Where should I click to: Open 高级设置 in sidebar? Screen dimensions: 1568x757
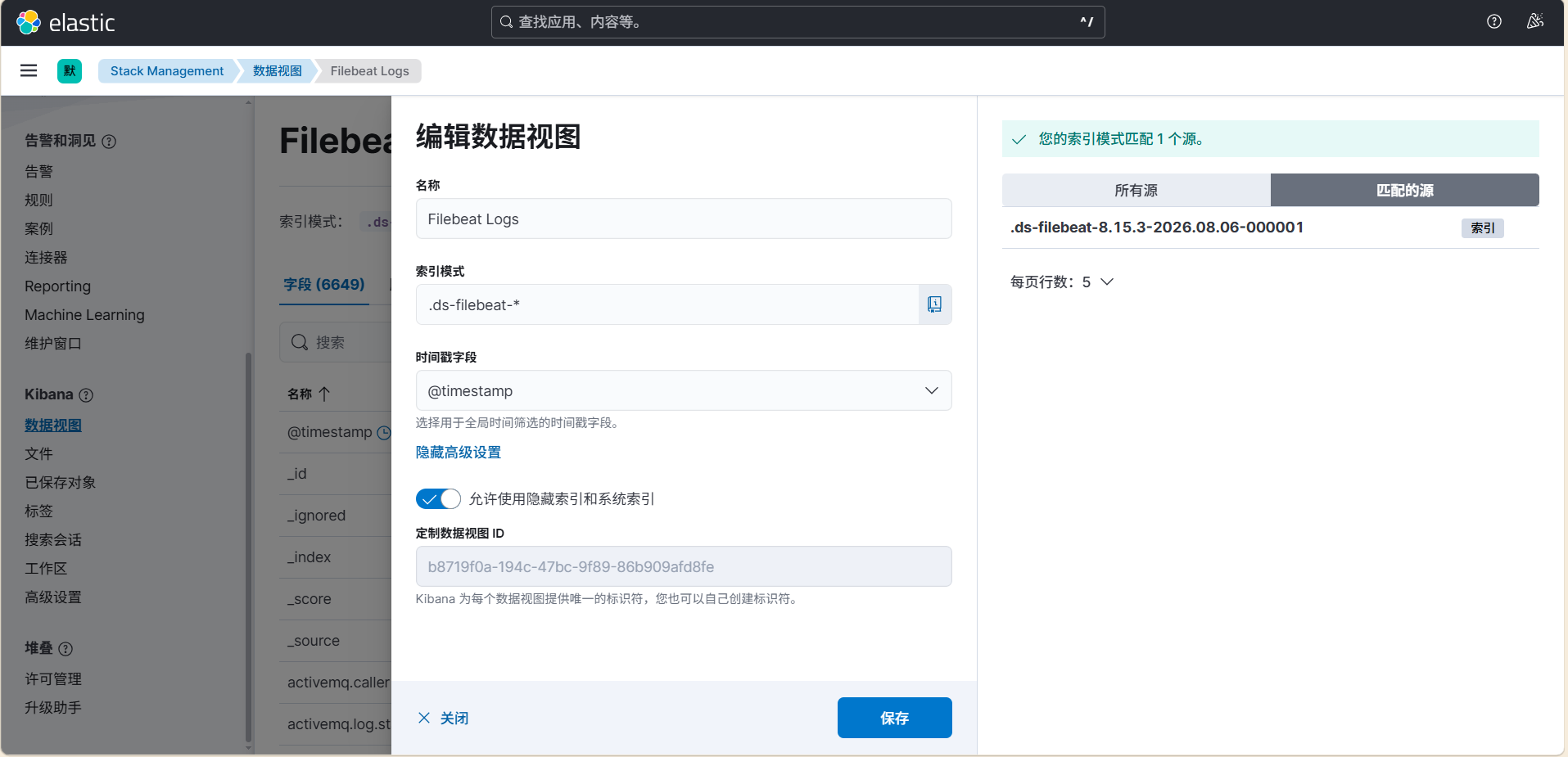pyautogui.click(x=53, y=597)
